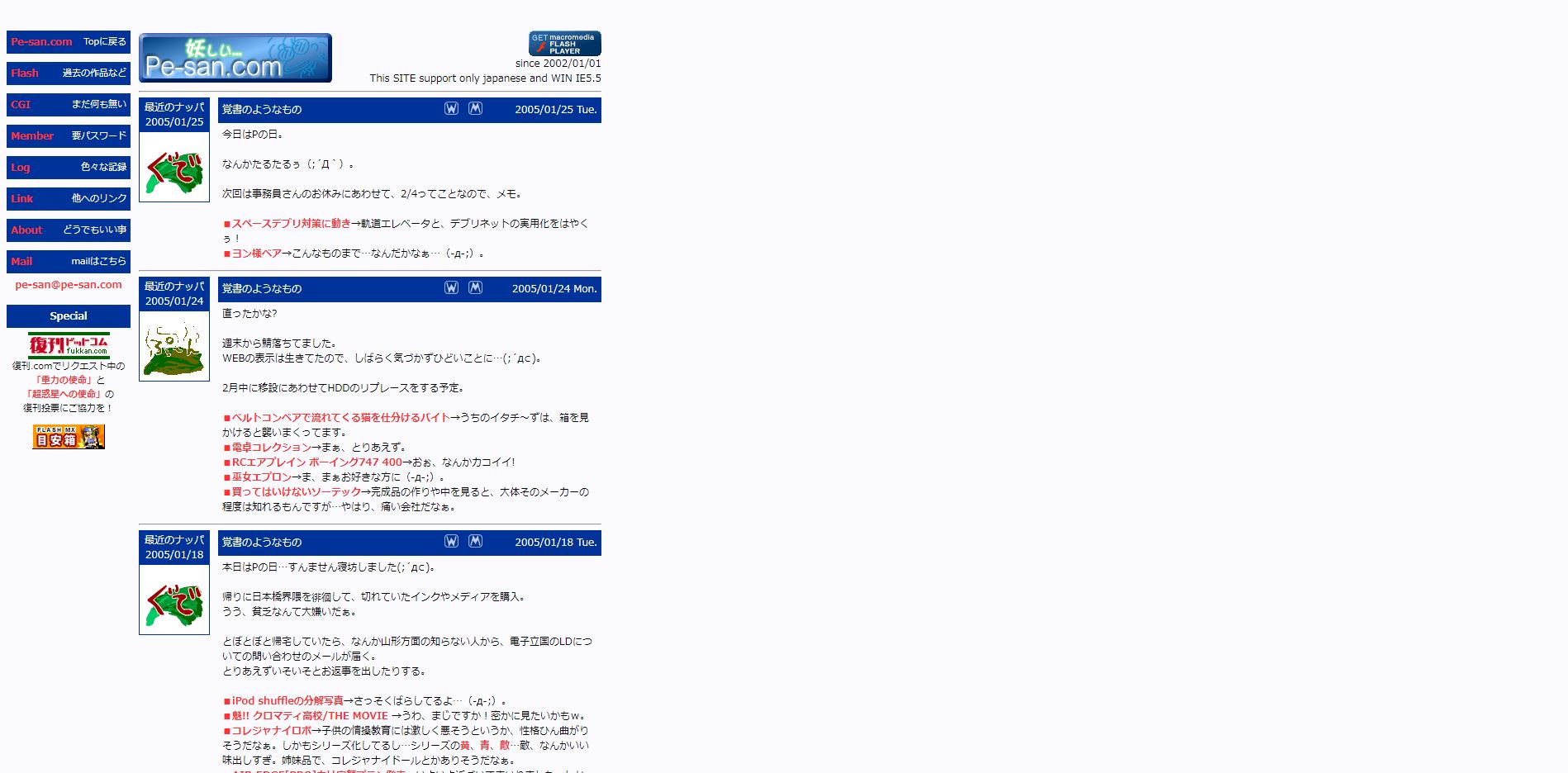Click the W icon in the 2005/01/18 entry header
Viewport: 1568px width, 773px height.
[451, 542]
